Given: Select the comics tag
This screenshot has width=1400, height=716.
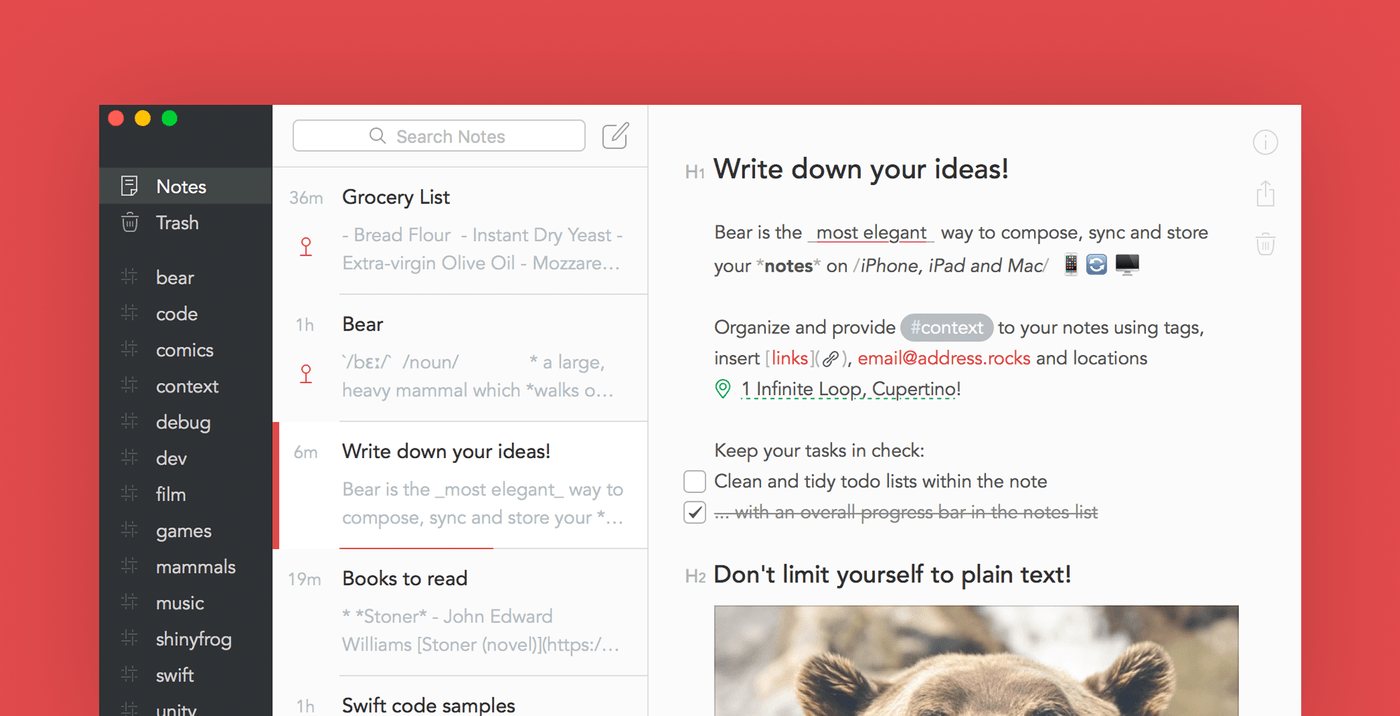Looking at the screenshot, I should [185, 350].
